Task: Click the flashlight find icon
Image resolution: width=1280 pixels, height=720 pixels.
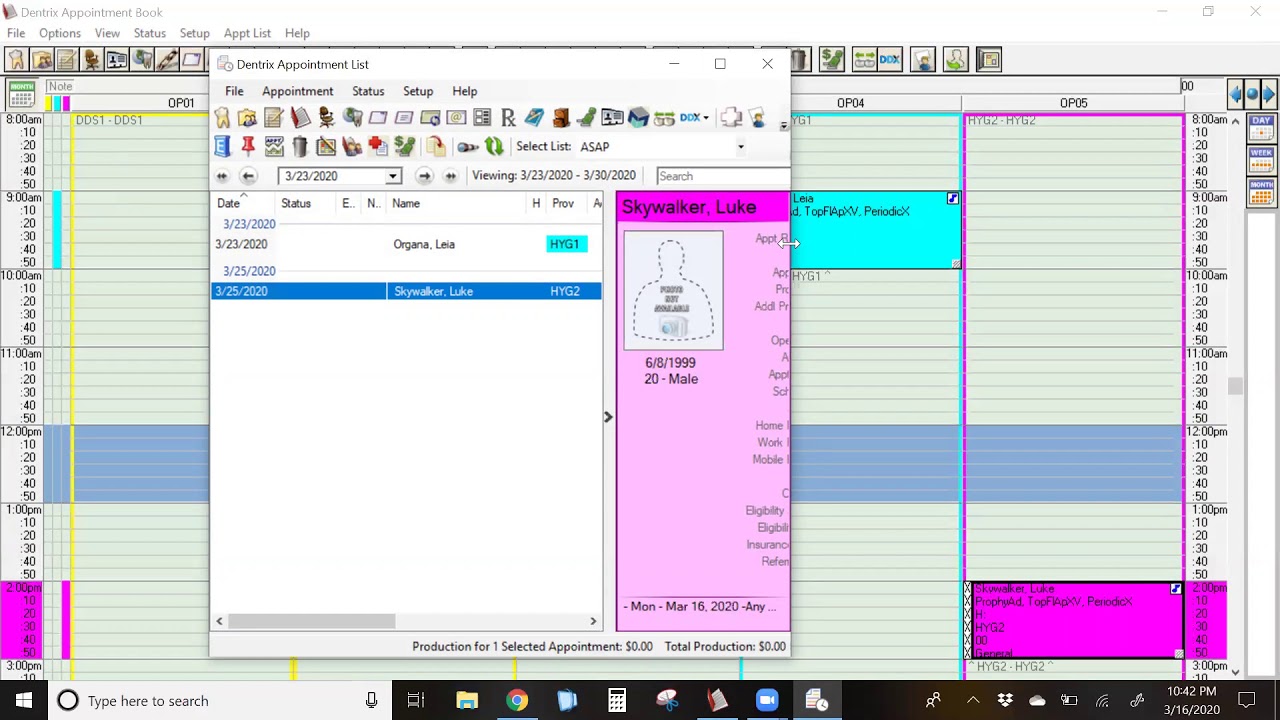Action: click(x=467, y=147)
